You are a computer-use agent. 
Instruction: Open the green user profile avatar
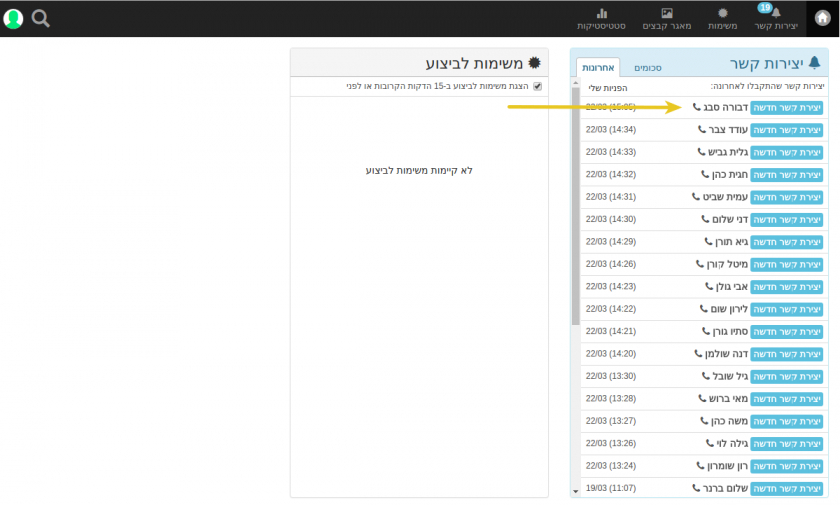(13, 19)
